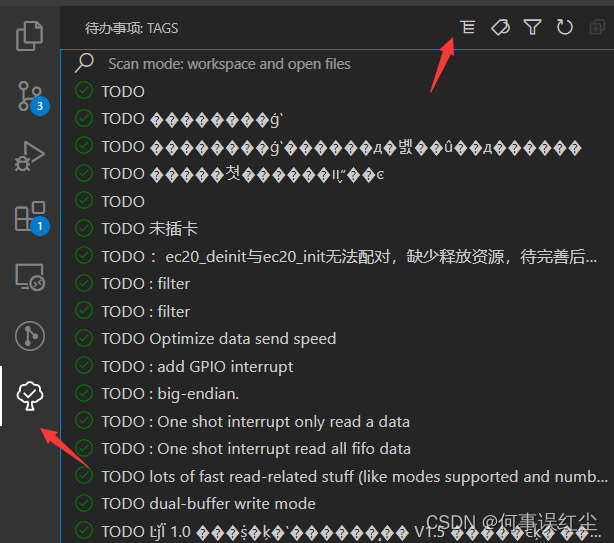Filter the todo tree
The image size is (614, 543).
(533, 27)
